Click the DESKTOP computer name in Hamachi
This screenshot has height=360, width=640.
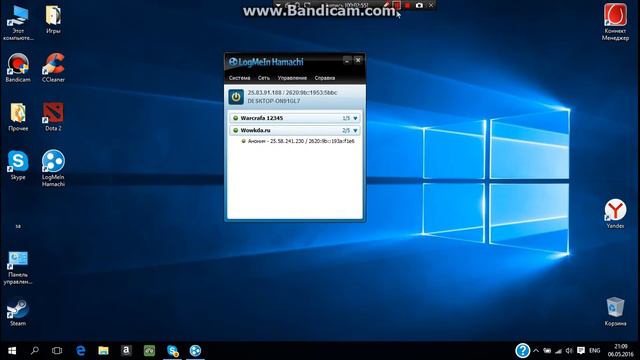(274, 101)
